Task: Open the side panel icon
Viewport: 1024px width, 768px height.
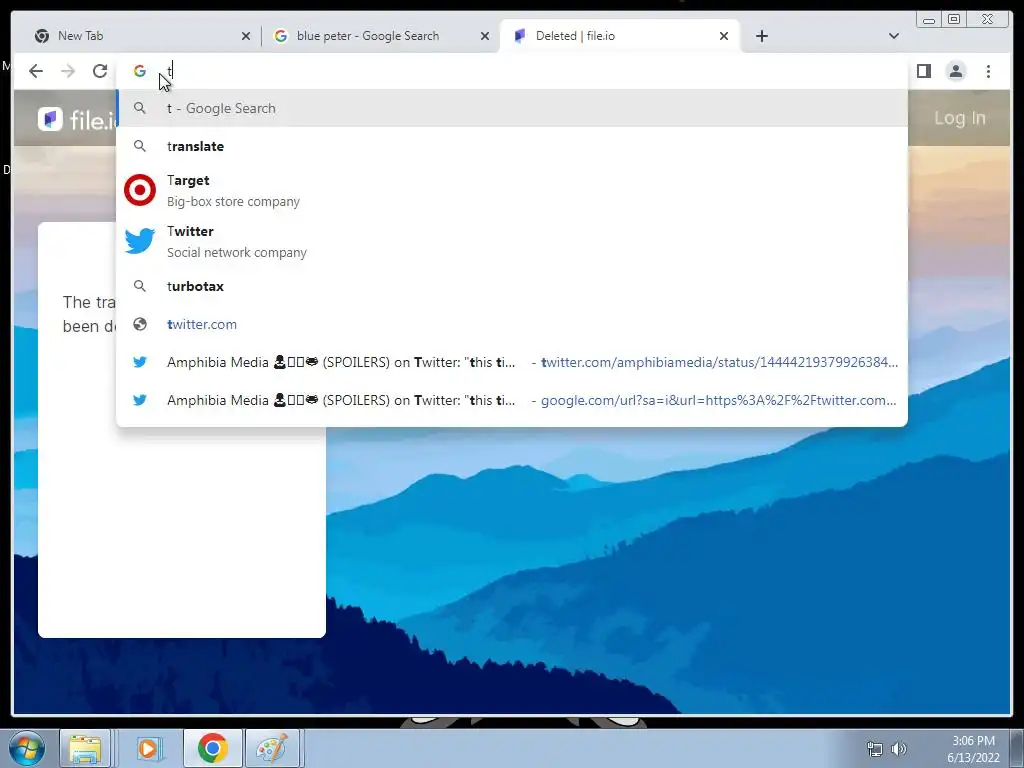Action: click(x=923, y=71)
